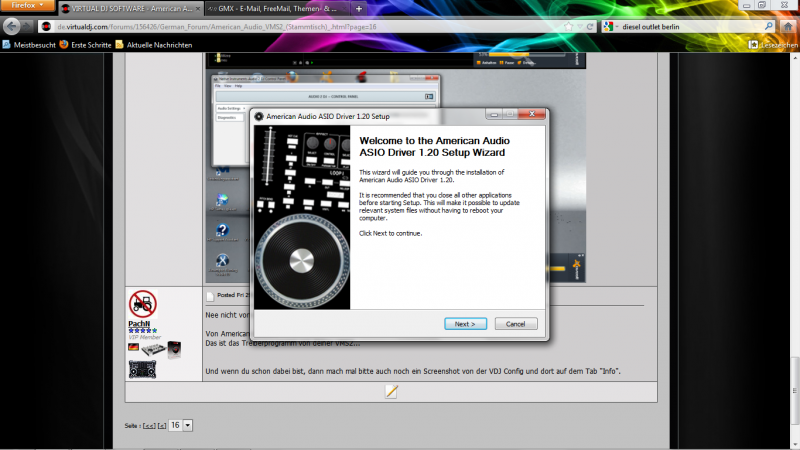Click the 'Posted Fri' timestamp text
This screenshot has width=800, height=450.
233,295
